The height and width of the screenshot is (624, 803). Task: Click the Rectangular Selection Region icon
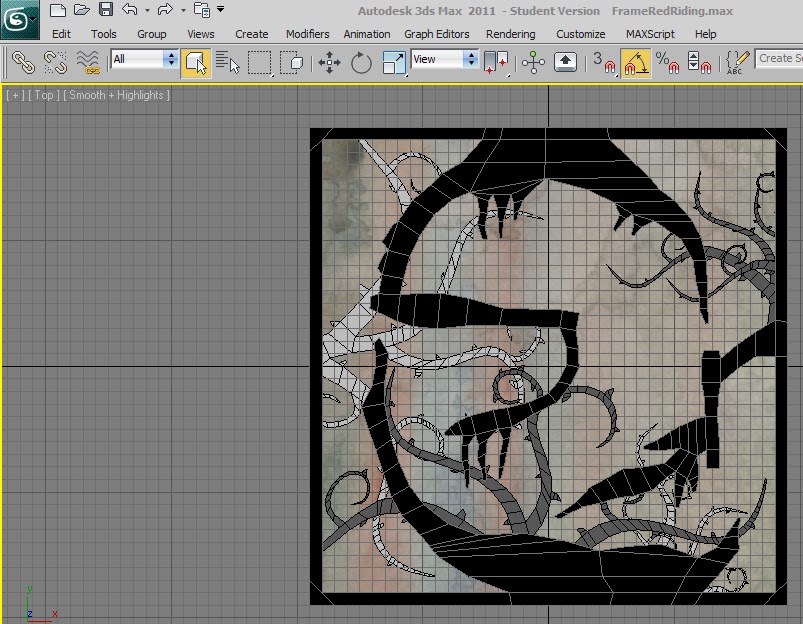click(x=260, y=63)
